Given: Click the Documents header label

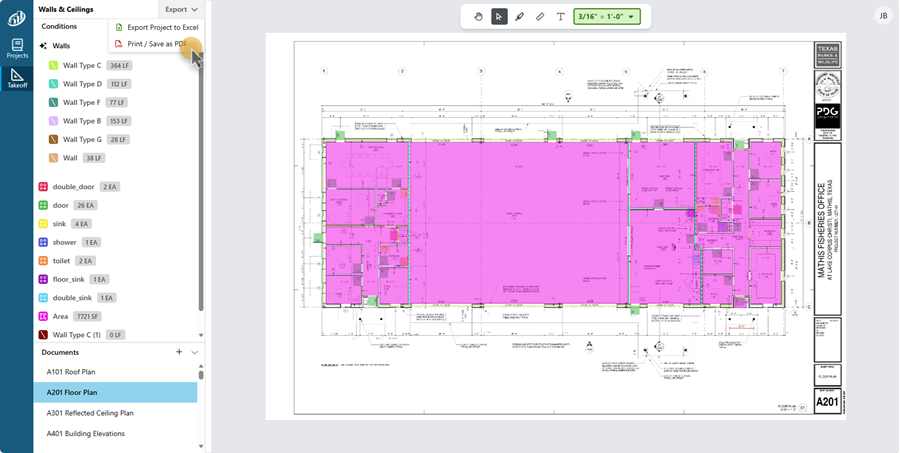Looking at the screenshot, I should pos(60,353).
